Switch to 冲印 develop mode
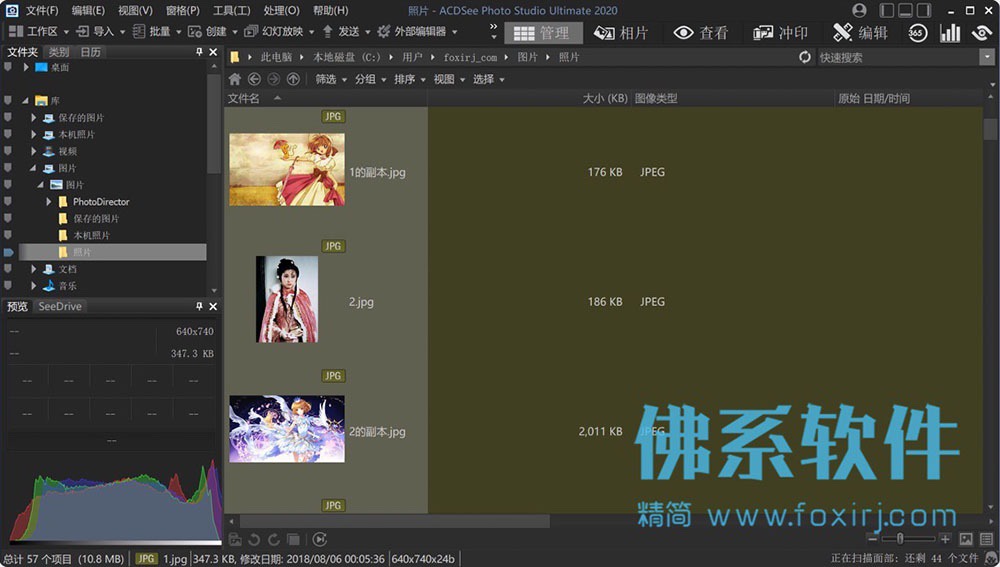 pos(780,33)
